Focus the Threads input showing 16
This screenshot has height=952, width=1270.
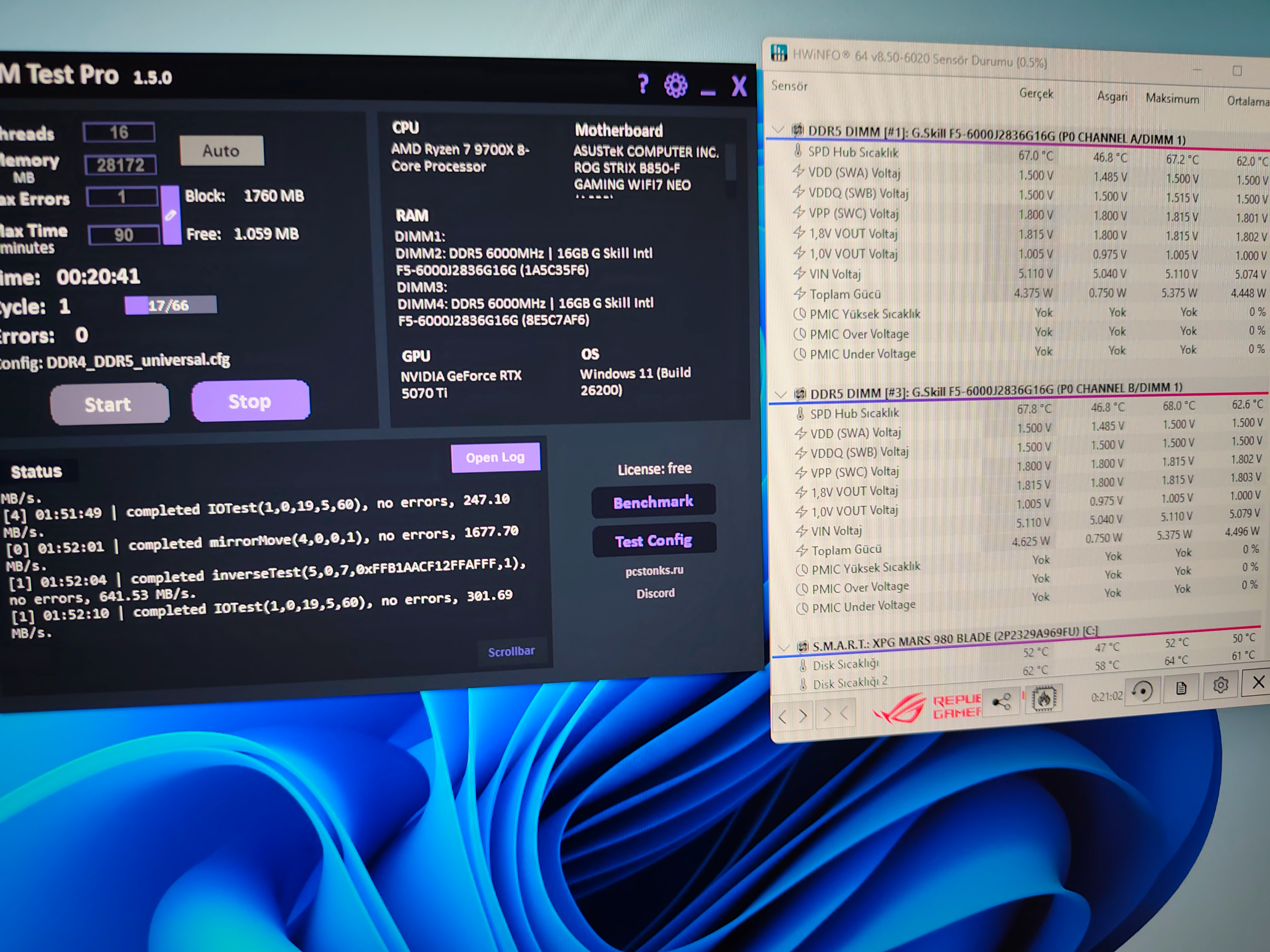click(119, 133)
